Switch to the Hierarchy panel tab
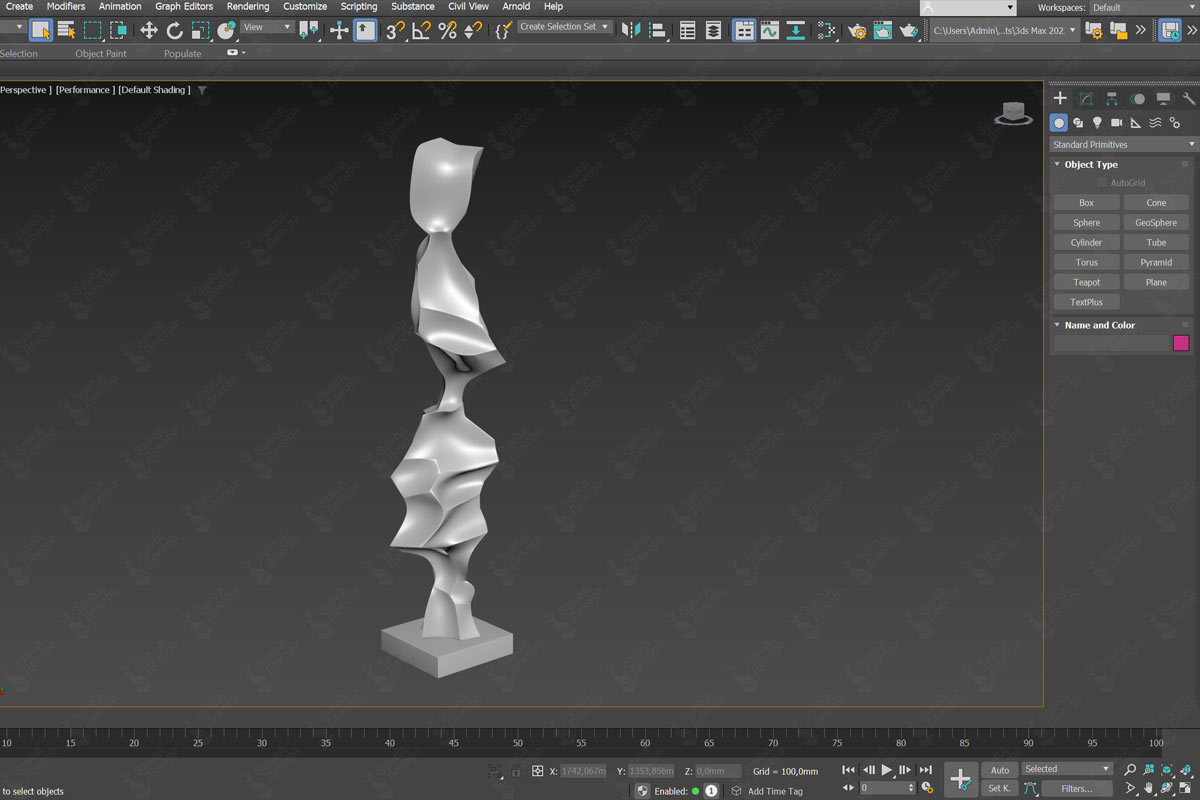Screen dimensions: 1200x800 [x=1111, y=98]
